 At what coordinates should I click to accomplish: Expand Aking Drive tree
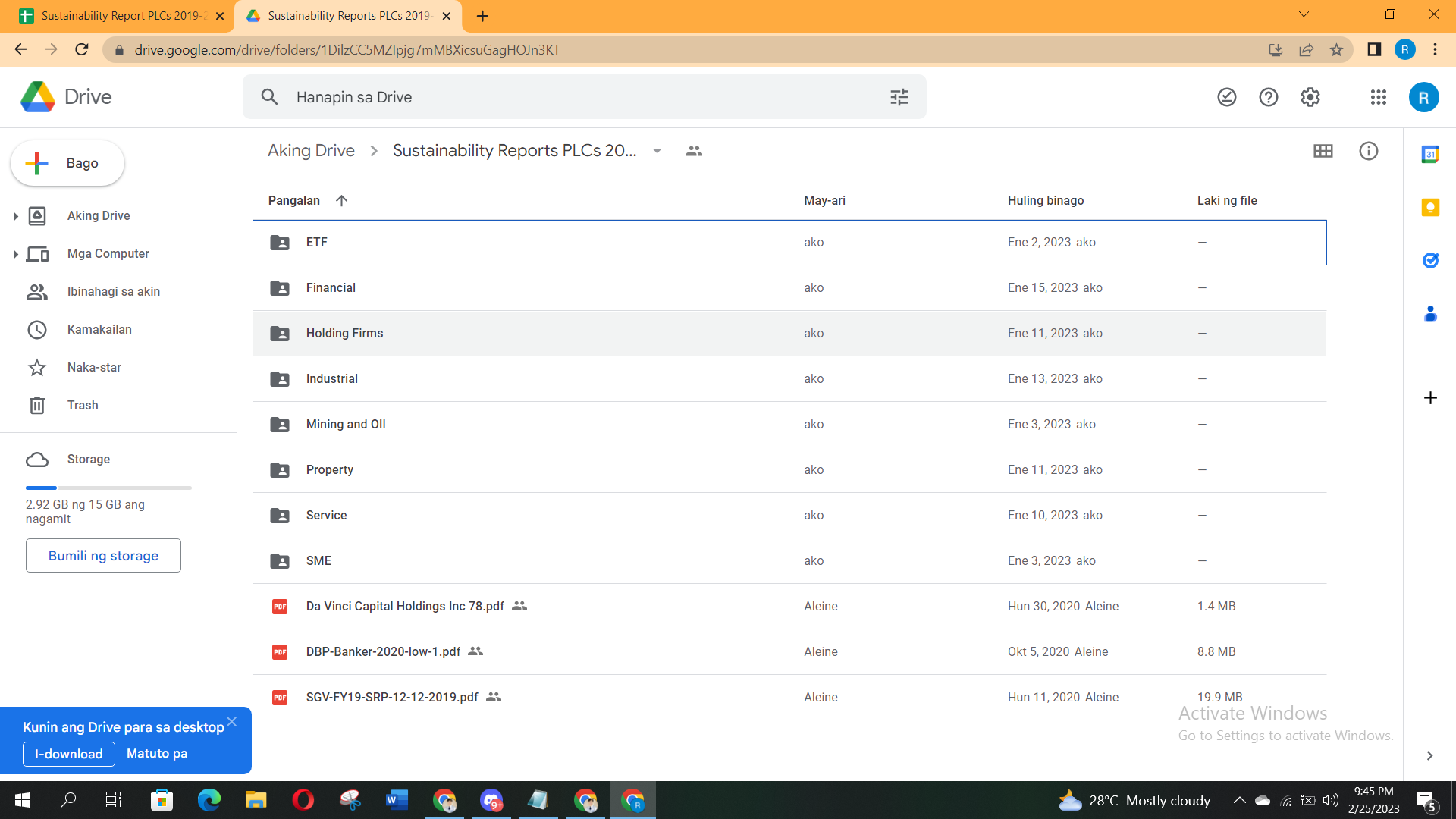point(15,216)
